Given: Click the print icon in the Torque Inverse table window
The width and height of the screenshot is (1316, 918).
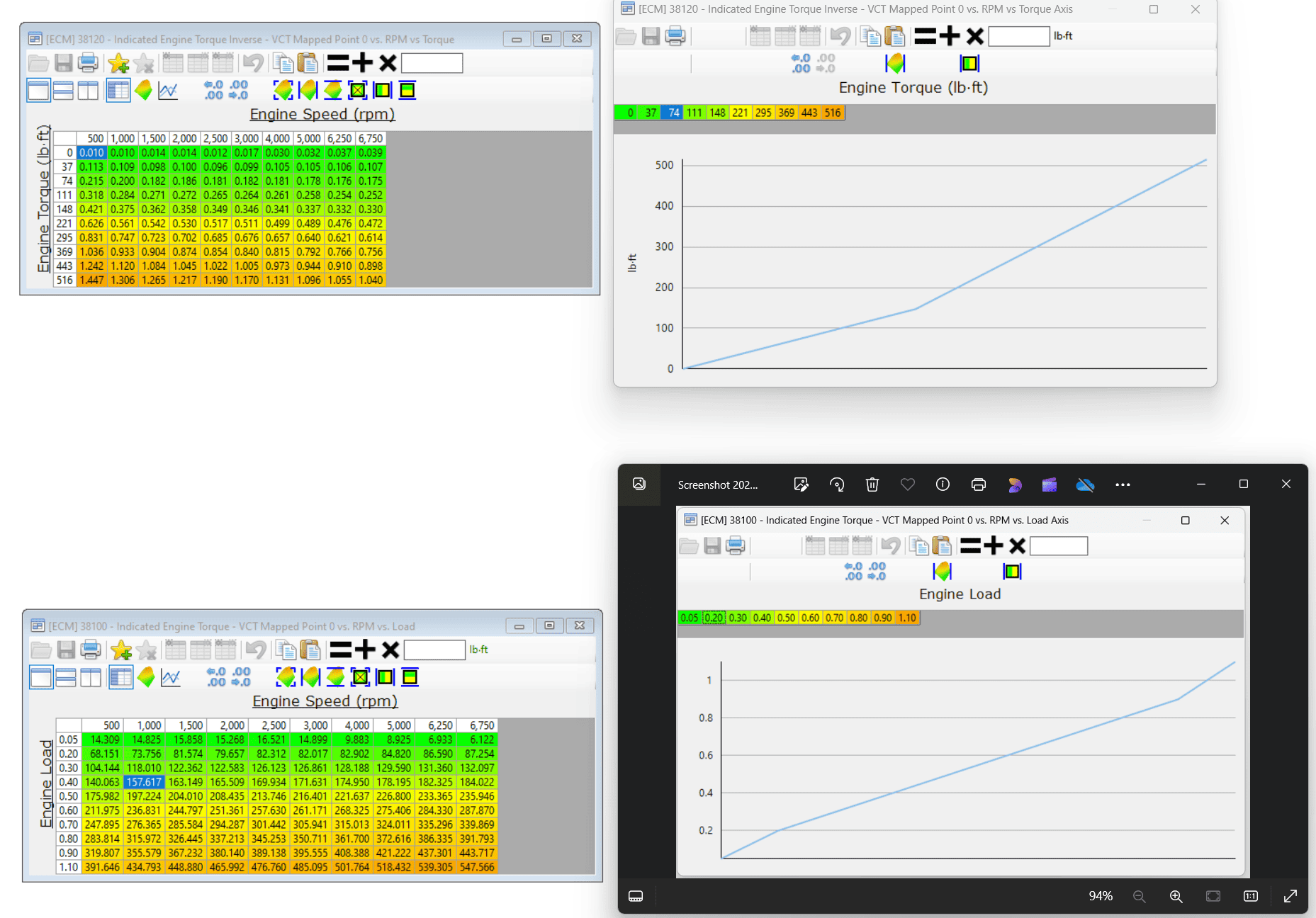Looking at the screenshot, I should click(x=88, y=63).
